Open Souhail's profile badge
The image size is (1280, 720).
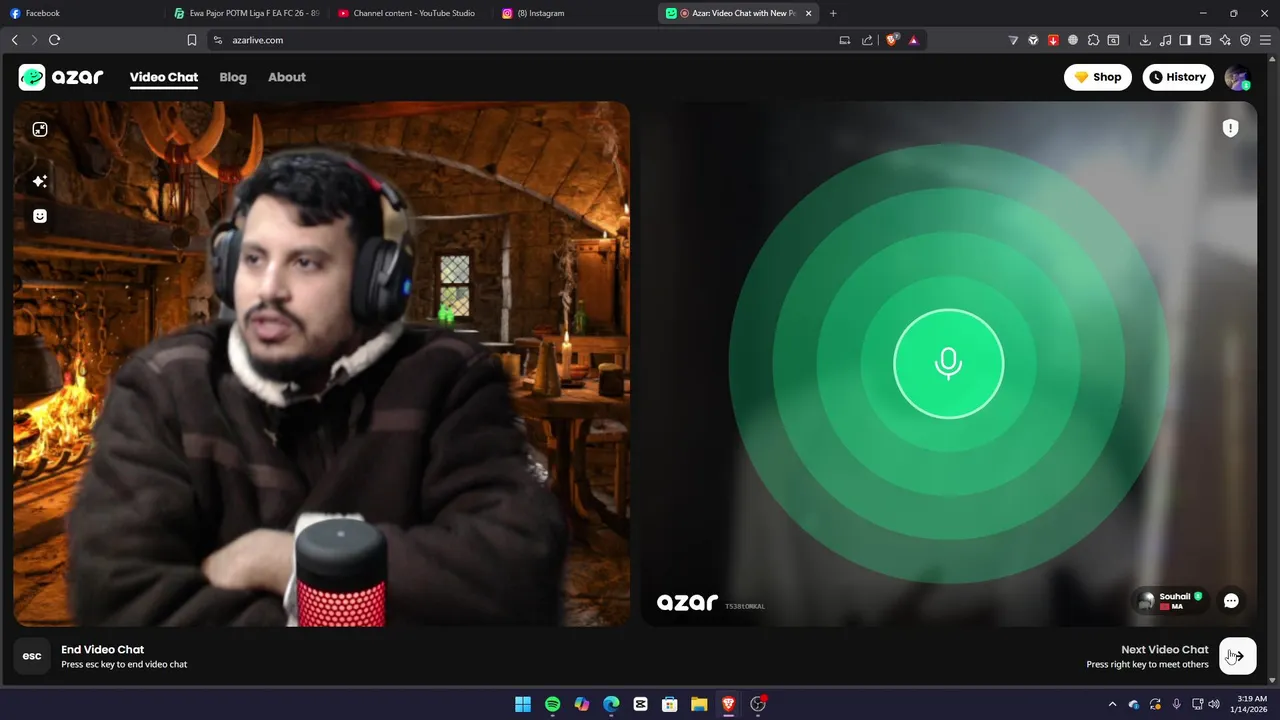coord(1171,601)
